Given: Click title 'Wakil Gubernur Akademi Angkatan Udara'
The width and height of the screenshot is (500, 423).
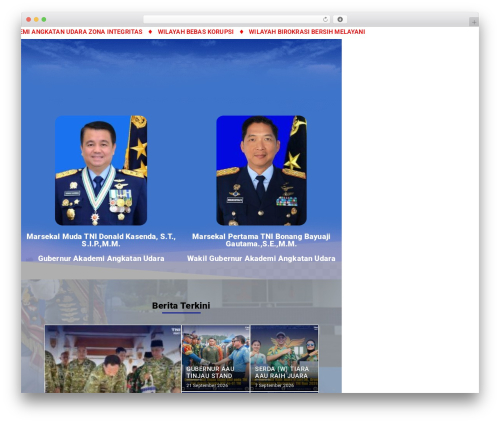Looking at the screenshot, I should [261, 259].
